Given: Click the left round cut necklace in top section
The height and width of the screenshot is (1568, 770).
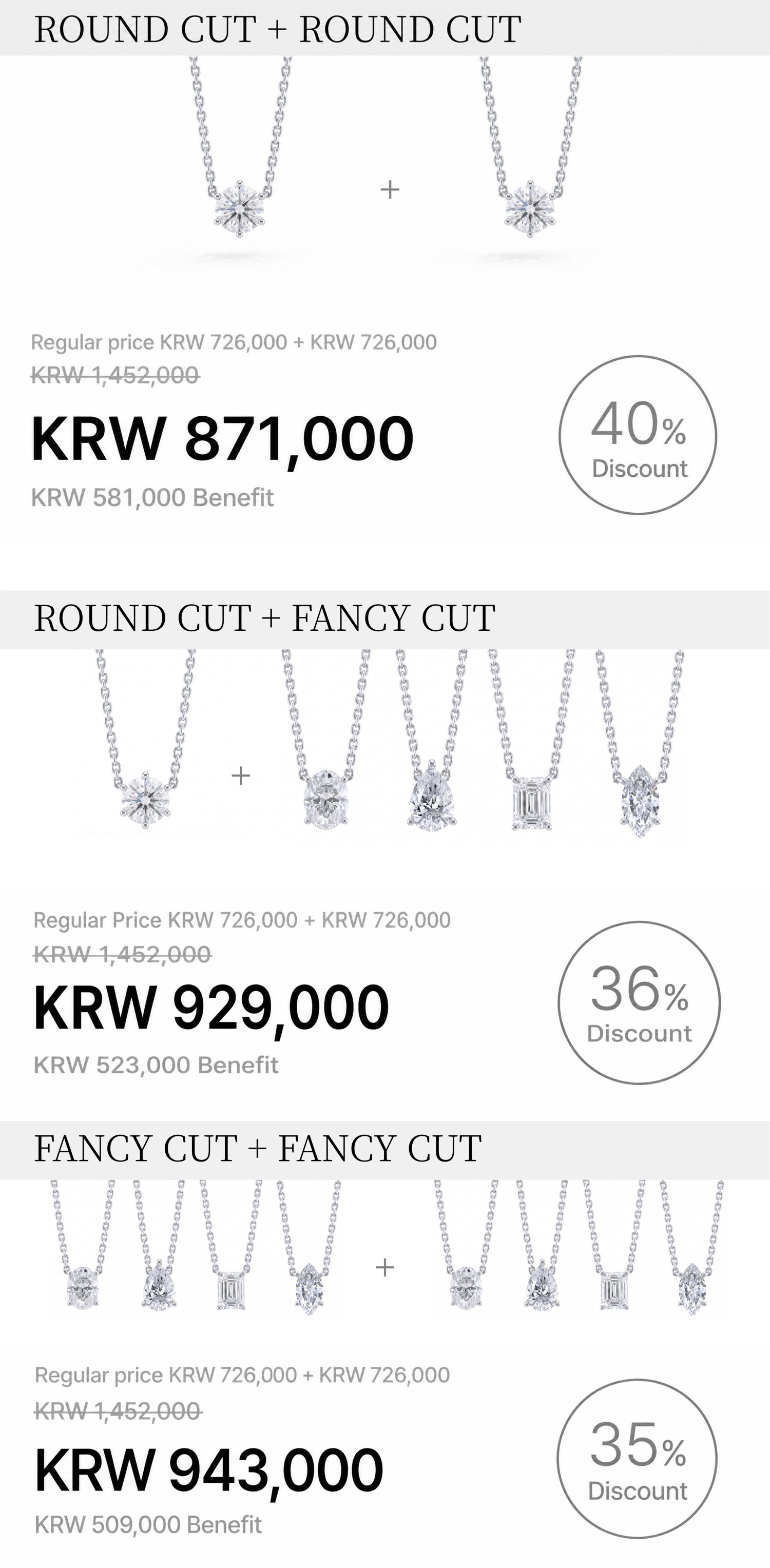Looking at the screenshot, I should click(240, 147).
